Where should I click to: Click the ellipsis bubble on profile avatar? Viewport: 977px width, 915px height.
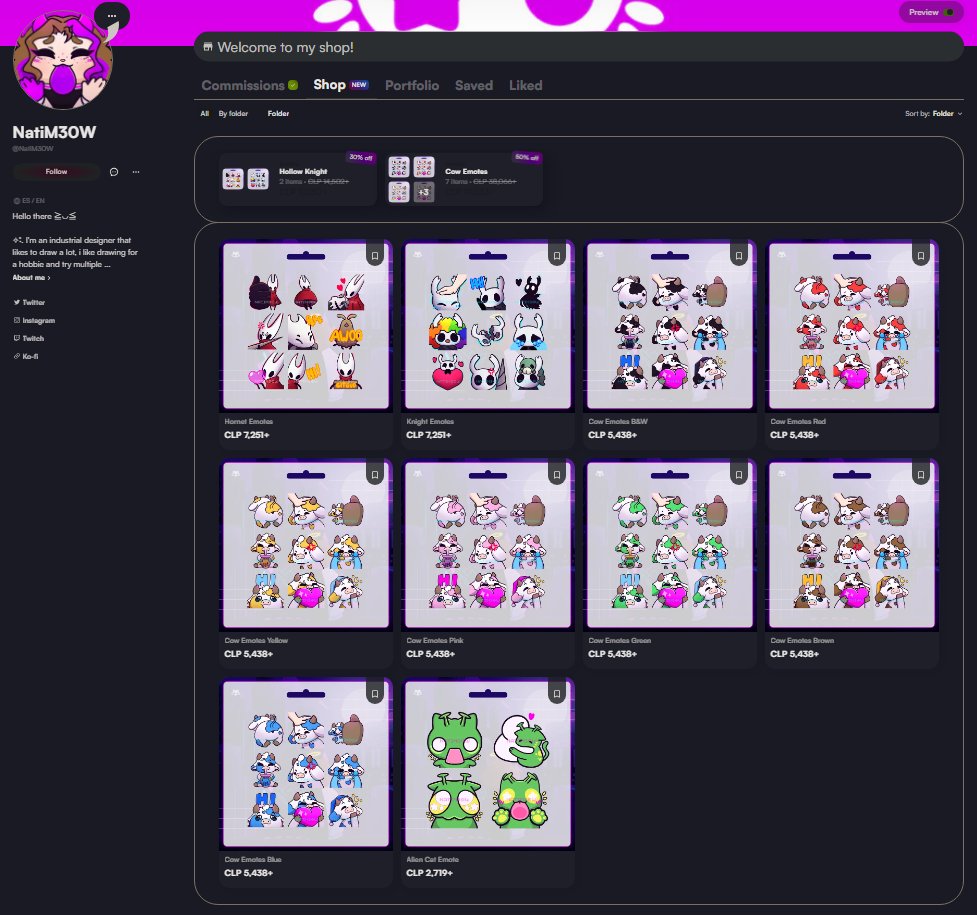pos(112,16)
